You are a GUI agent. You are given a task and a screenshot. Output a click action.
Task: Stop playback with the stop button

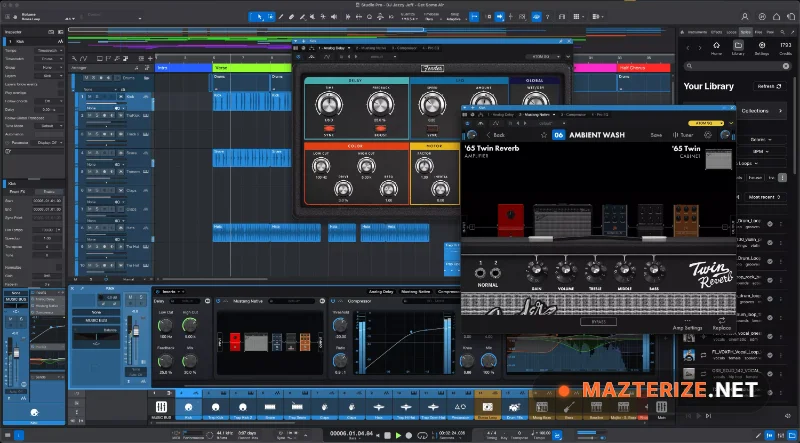tap(387, 436)
